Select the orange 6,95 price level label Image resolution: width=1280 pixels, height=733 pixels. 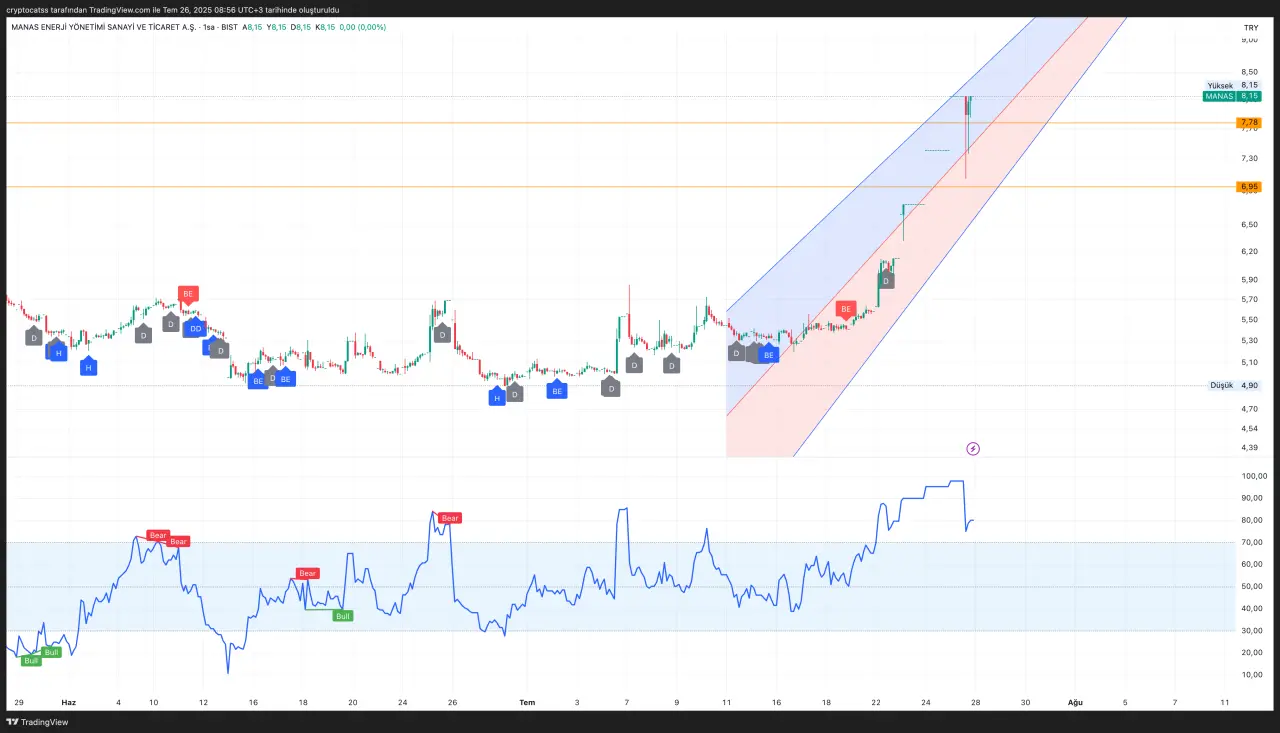[1249, 187]
